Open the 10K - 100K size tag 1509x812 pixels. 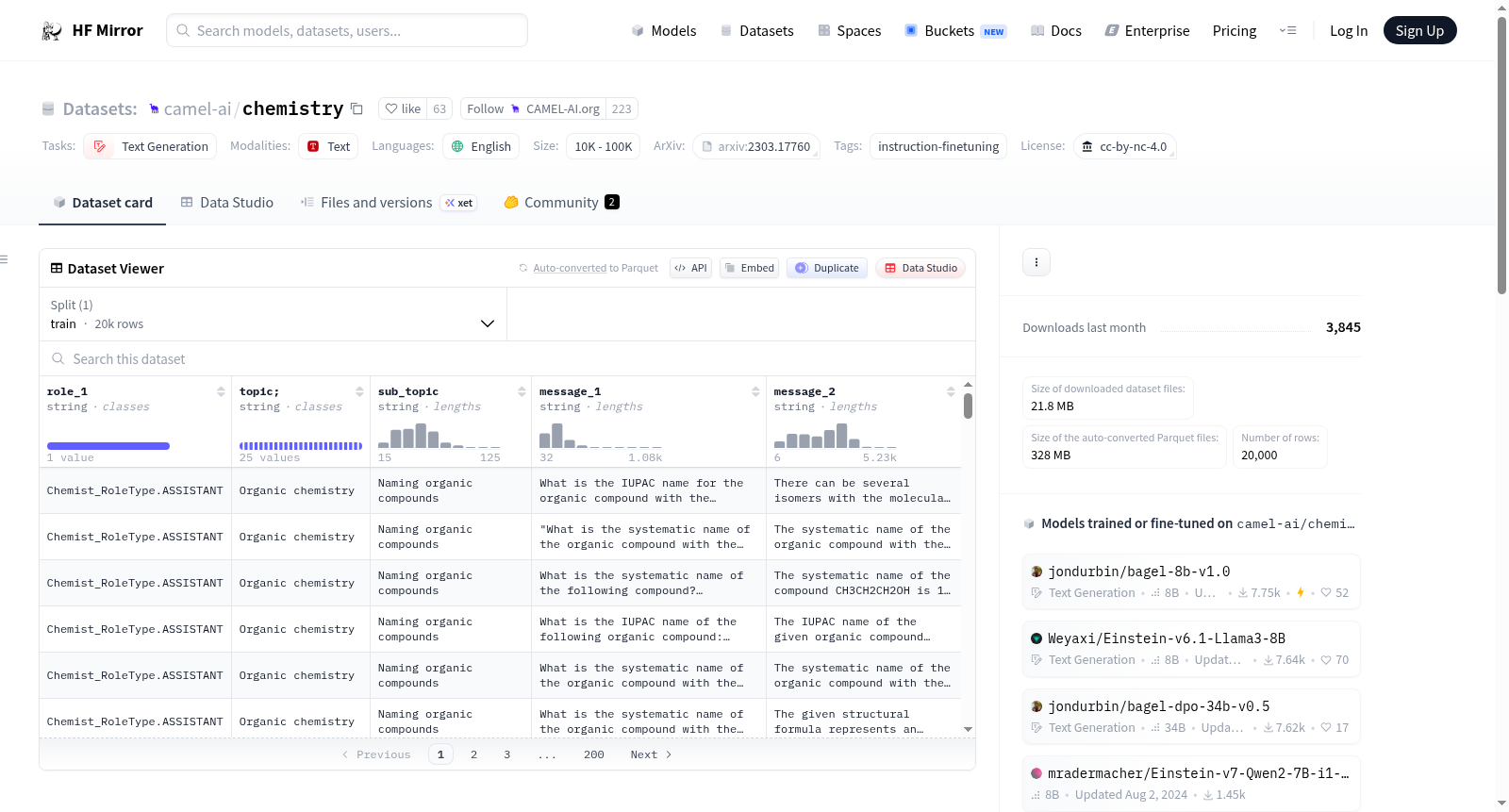(x=604, y=146)
